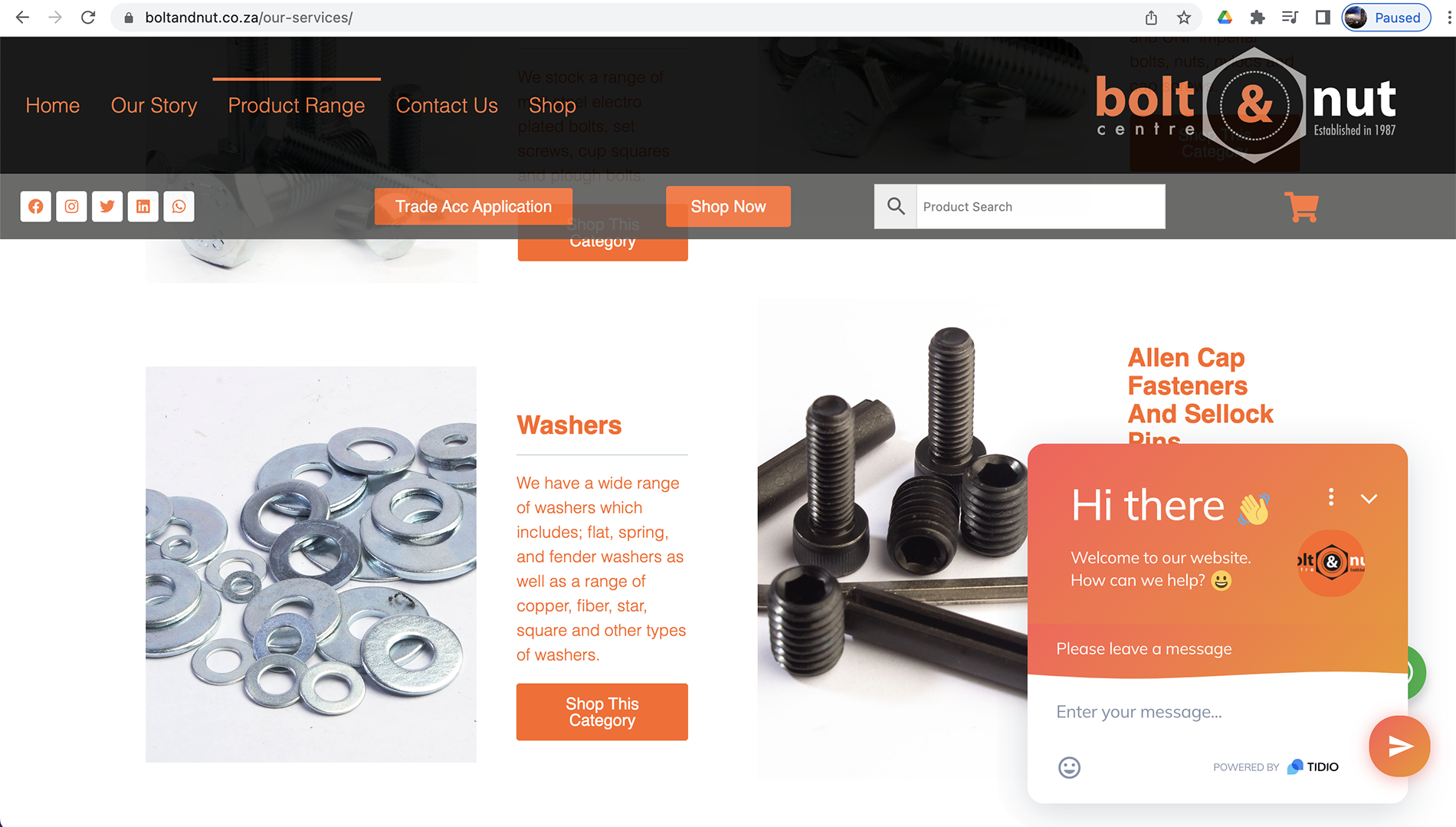This screenshot has width=1456, height=827.
Task: Open the LinkedIn social icon
Action: [x=143, y=206]
